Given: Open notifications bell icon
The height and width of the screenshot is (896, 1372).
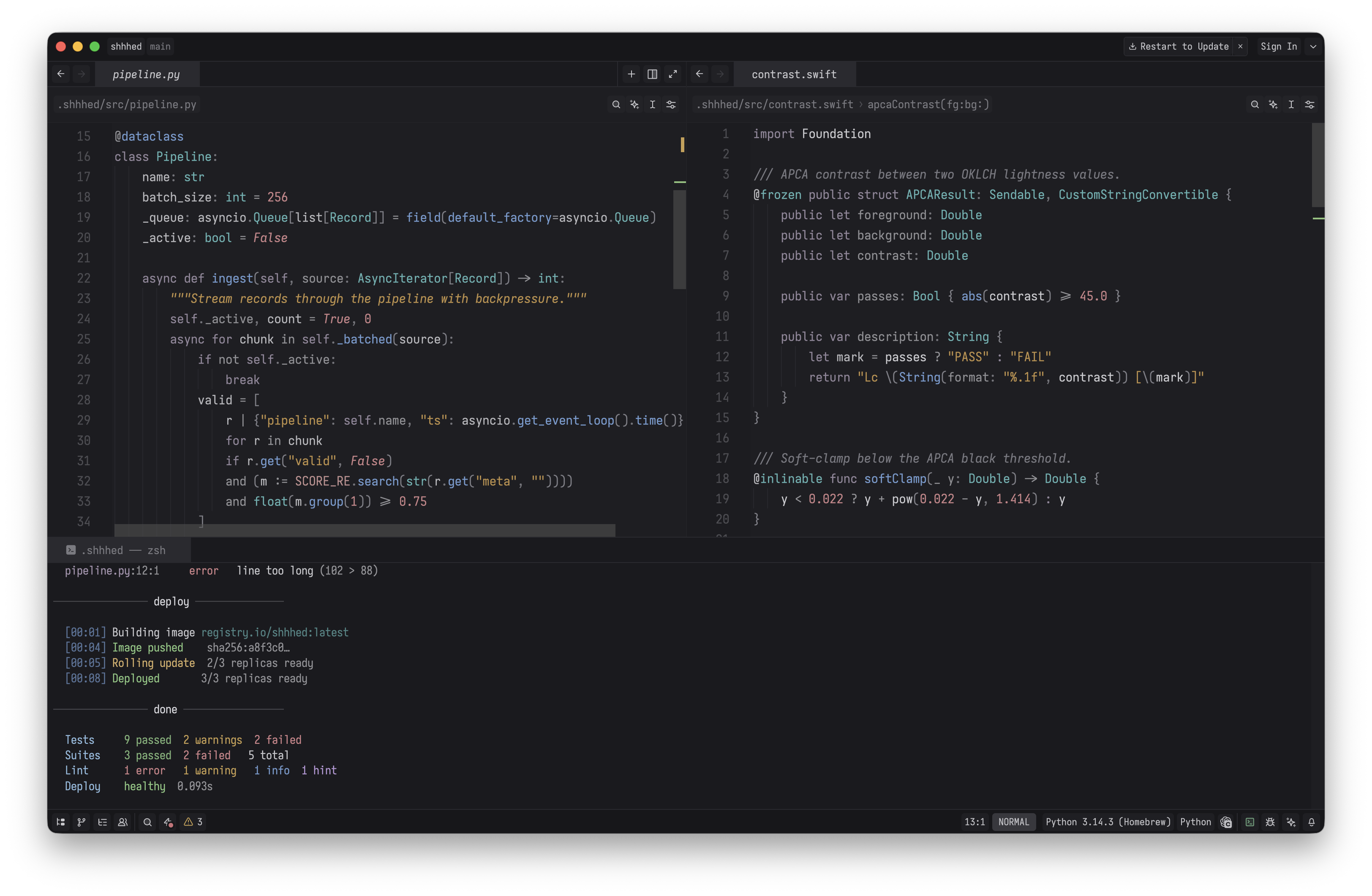Looking at the screenshot, I should pos(1312,822).
